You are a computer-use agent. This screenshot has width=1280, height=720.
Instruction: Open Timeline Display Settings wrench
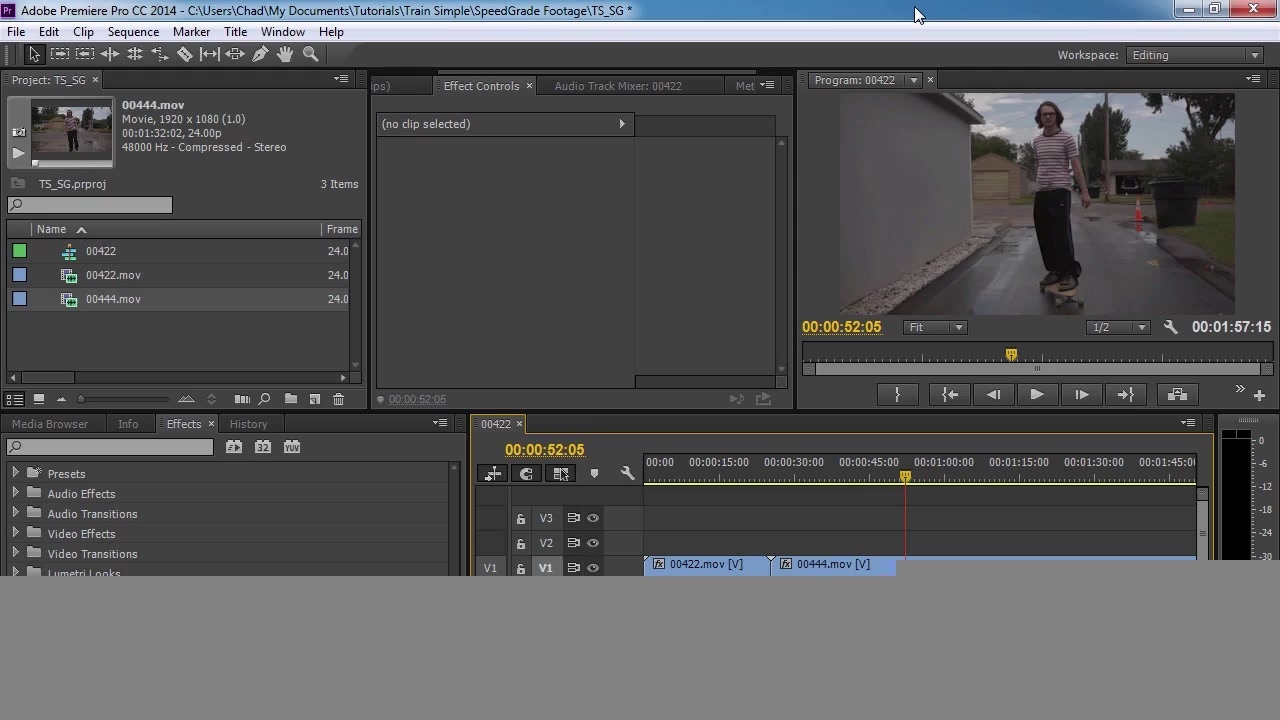pos(628,473)
